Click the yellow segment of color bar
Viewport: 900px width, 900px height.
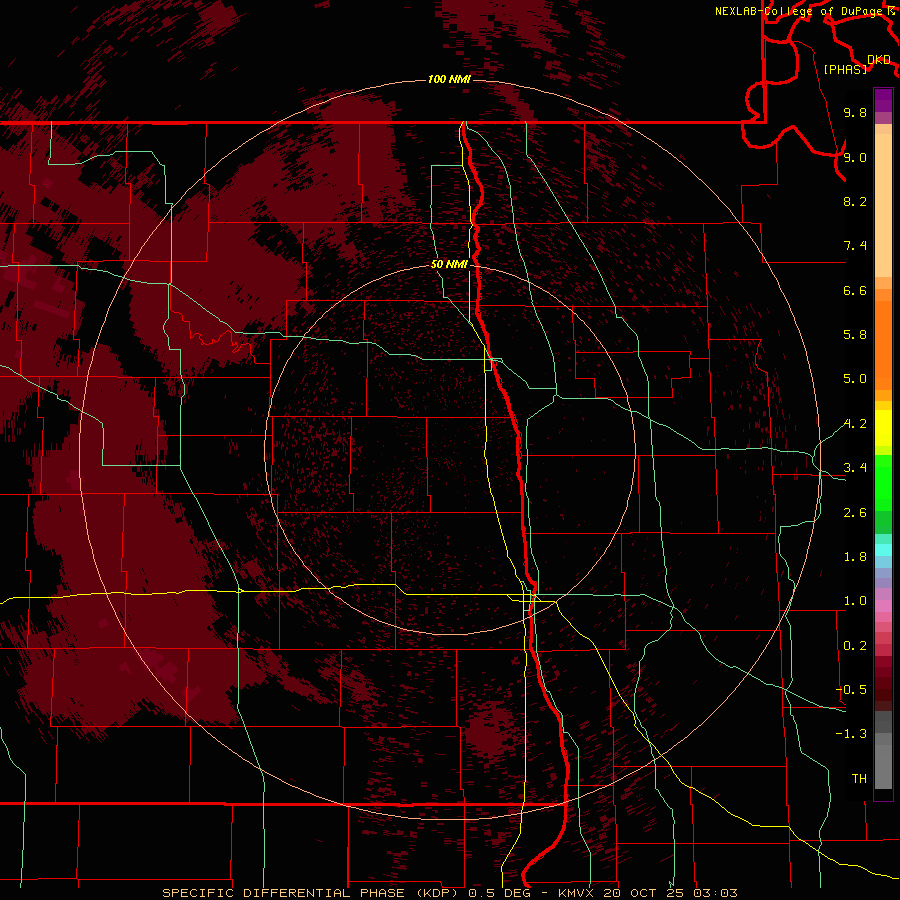pyautogui.click(x=883, y=428)
